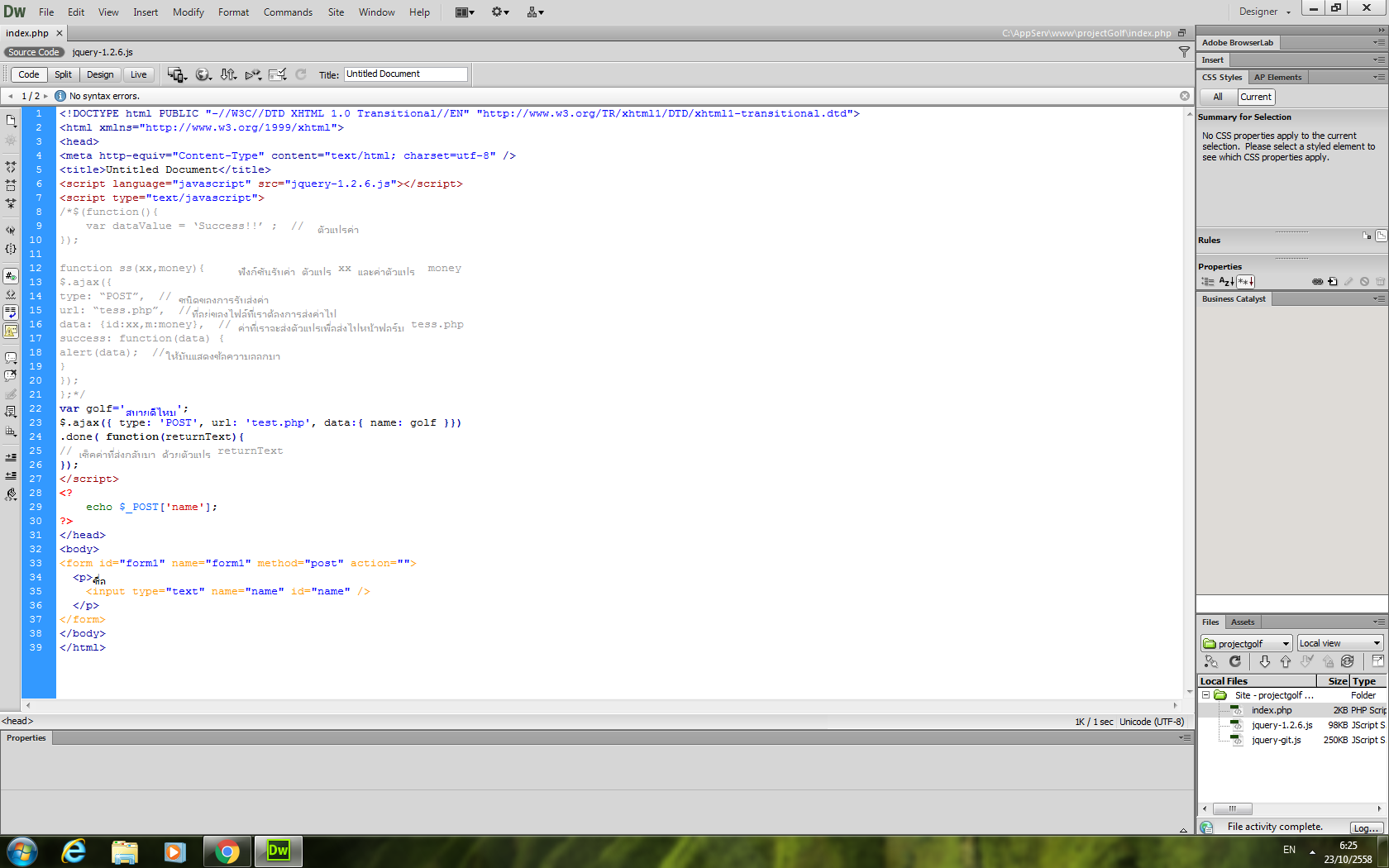
Task: Click the Connect to remote server icon
Action: (1211, 661)
